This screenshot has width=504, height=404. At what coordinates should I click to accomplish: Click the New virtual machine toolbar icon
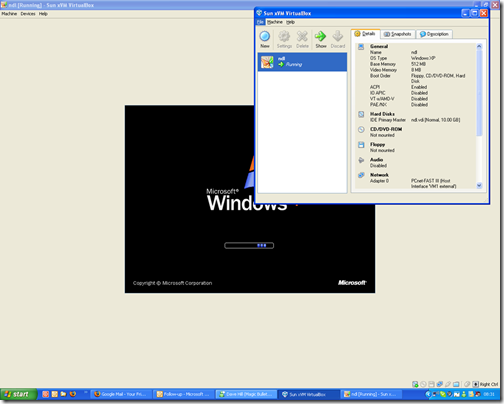point(265,36)
